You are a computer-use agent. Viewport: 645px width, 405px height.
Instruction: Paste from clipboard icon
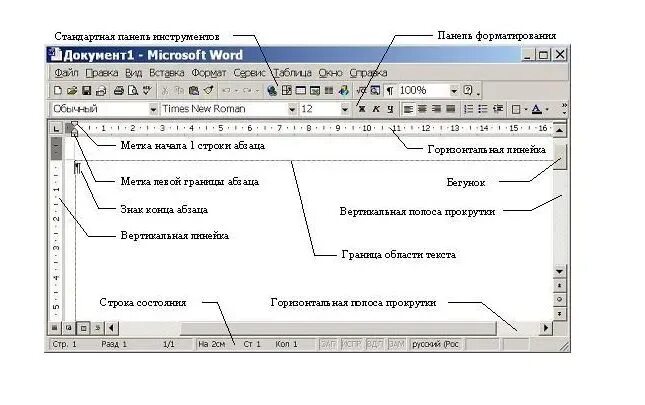pyautogui.click(x=194, y=90)
